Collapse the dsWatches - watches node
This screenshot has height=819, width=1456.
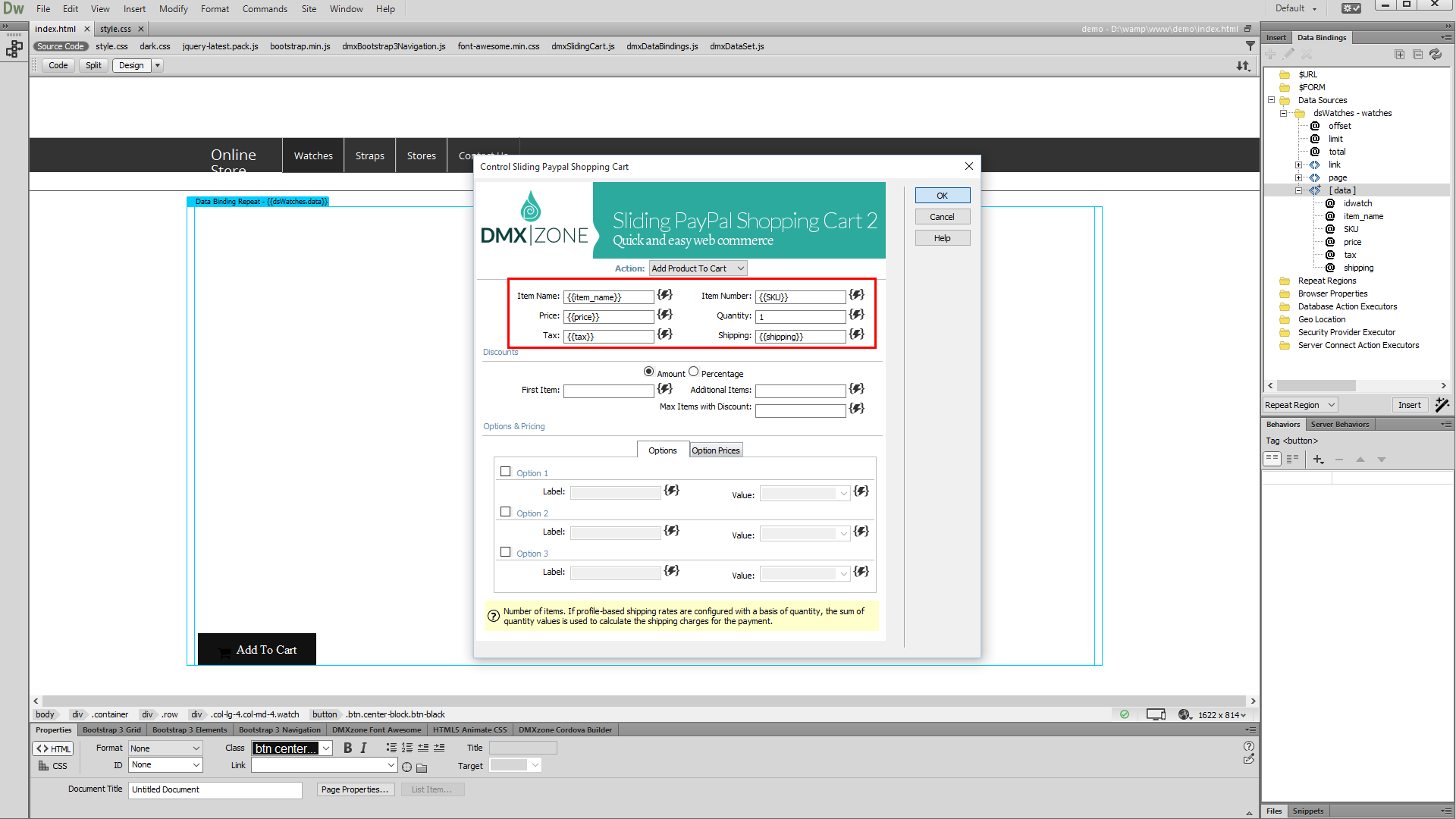coord(1284,113)
